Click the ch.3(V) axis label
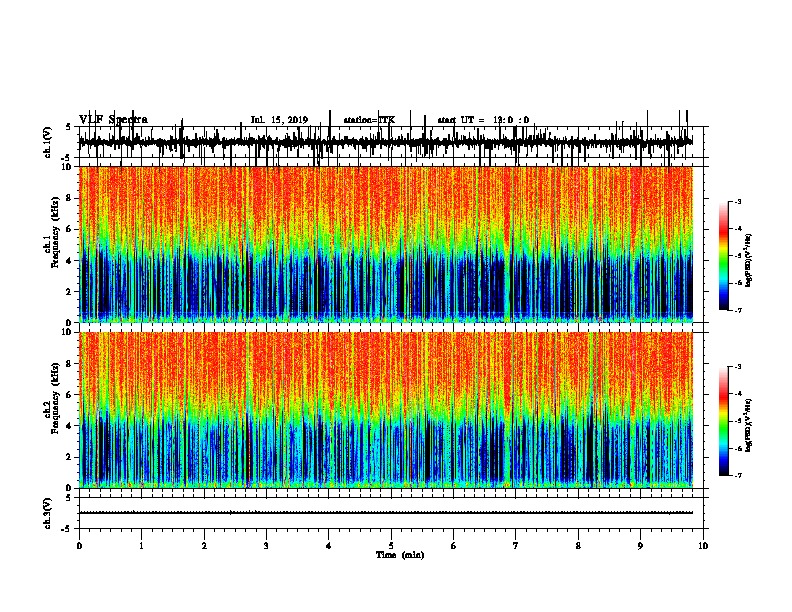 [x=48, y=513]
